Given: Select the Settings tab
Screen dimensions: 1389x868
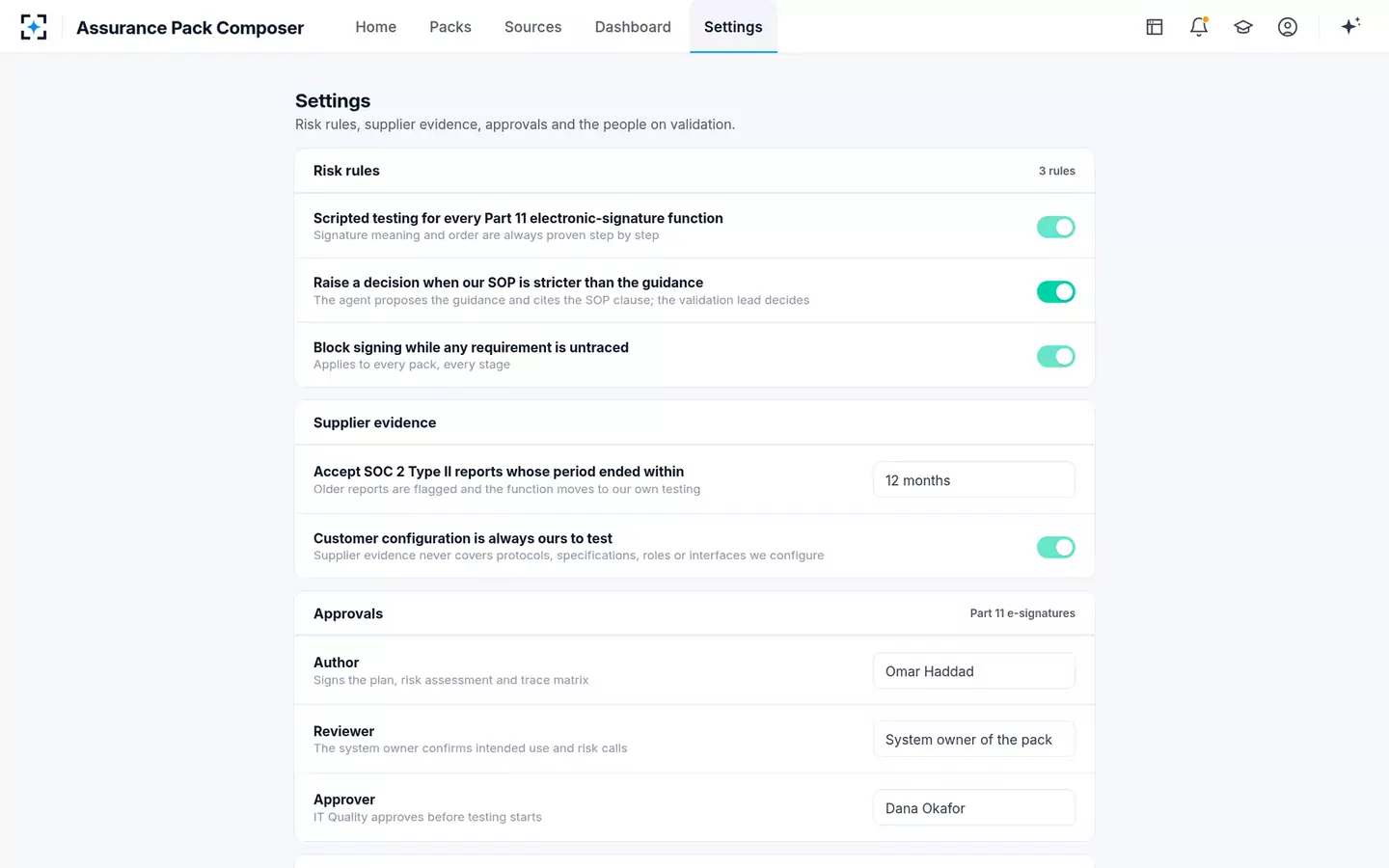Looking at the screenshot, I should click(733, 27).
